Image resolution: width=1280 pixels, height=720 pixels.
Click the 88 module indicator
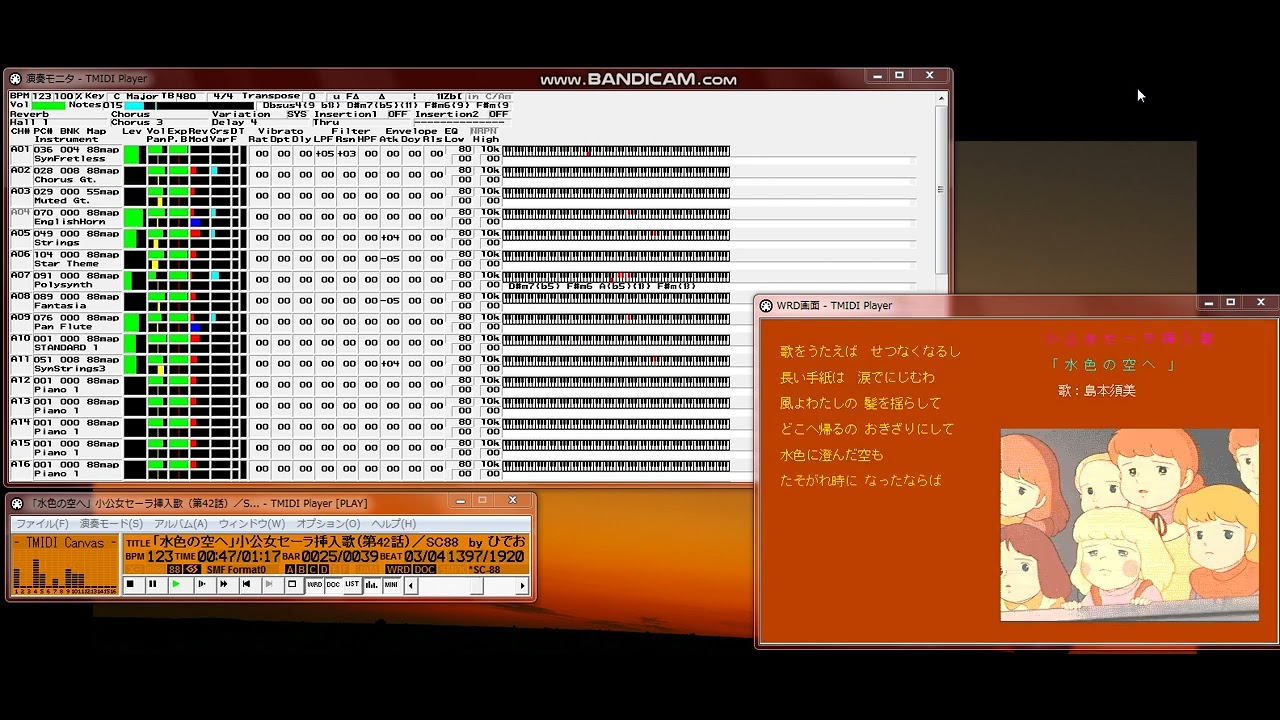174,570
